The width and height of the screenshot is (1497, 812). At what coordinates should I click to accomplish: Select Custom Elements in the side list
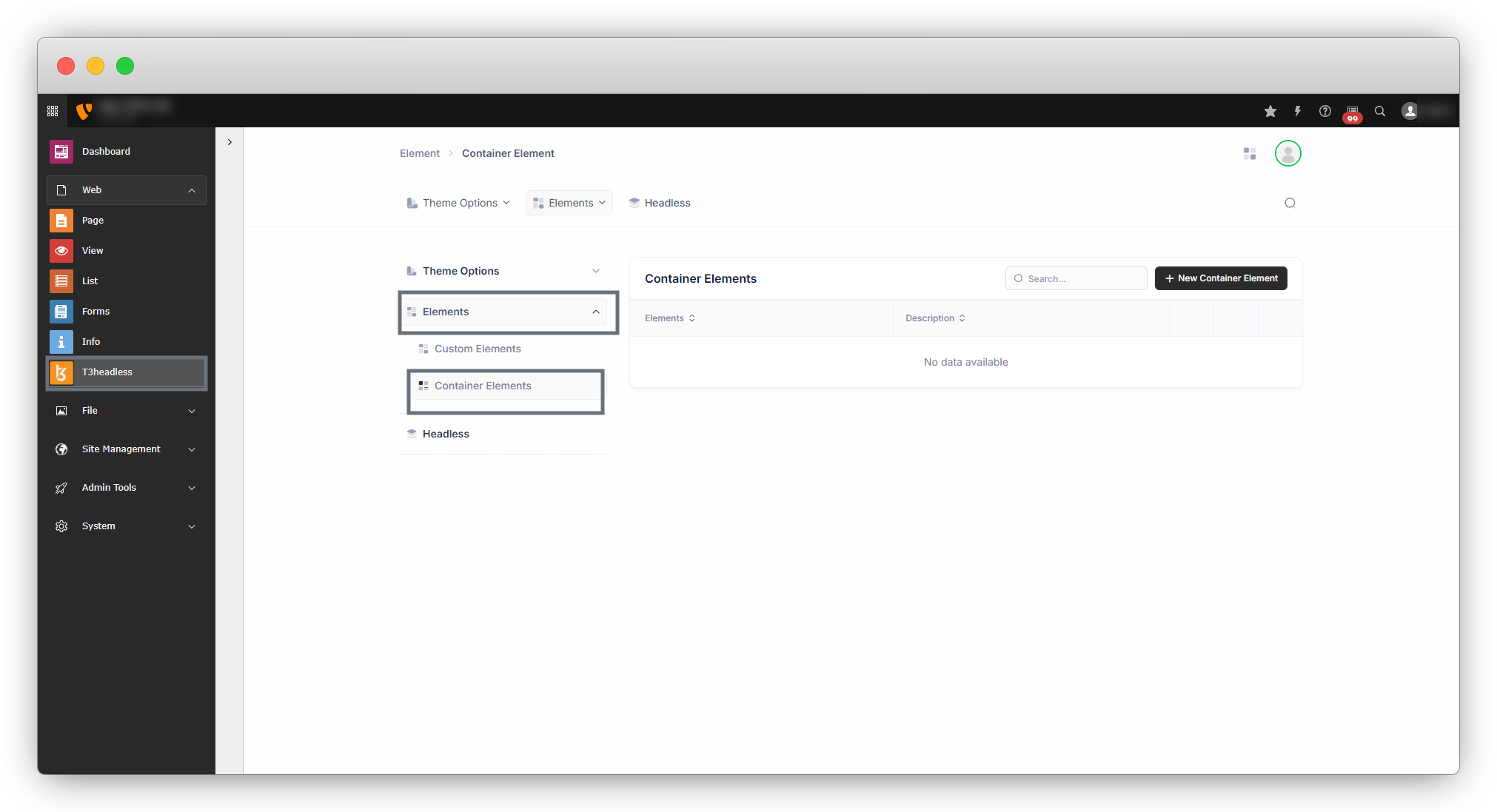[478, 349]
